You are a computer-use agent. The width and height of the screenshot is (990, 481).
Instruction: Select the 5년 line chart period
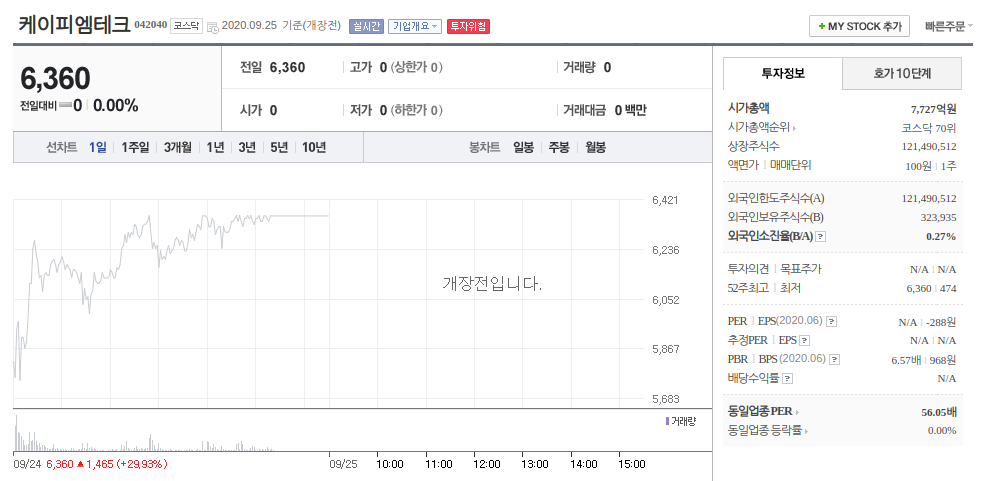279,148
